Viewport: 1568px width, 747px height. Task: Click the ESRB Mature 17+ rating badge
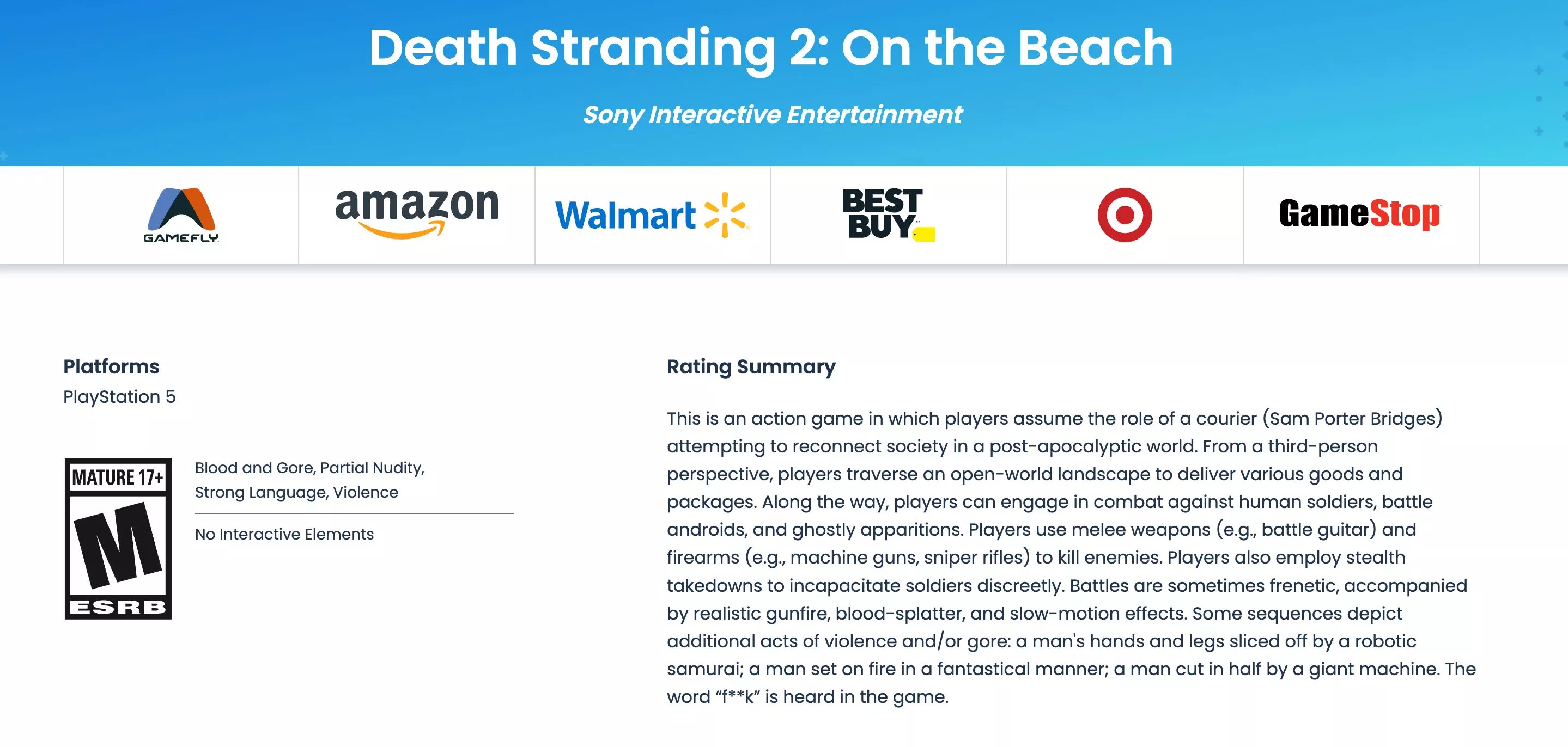pos(118,538)
